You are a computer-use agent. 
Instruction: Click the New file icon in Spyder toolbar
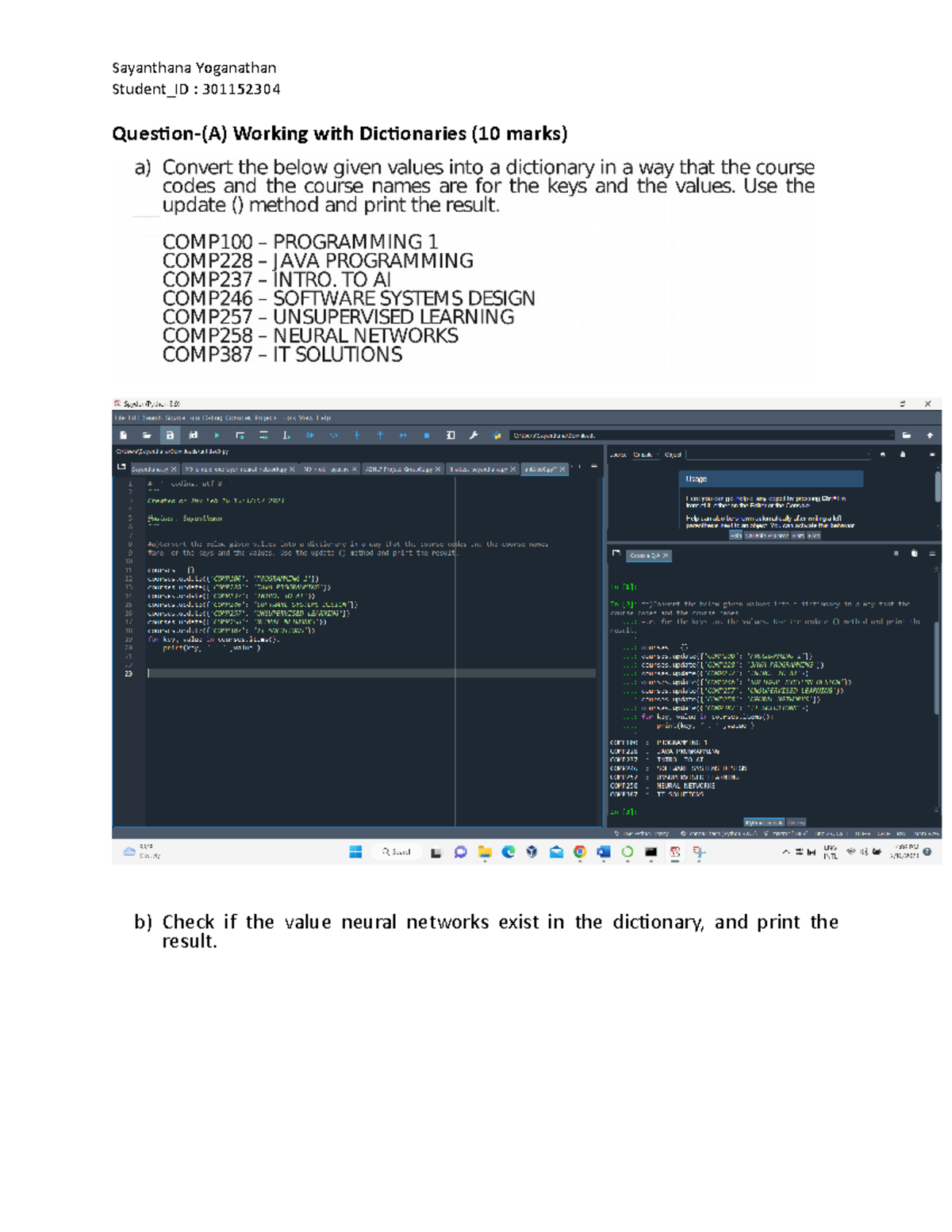pyautogui.click(x=124, y=436)
